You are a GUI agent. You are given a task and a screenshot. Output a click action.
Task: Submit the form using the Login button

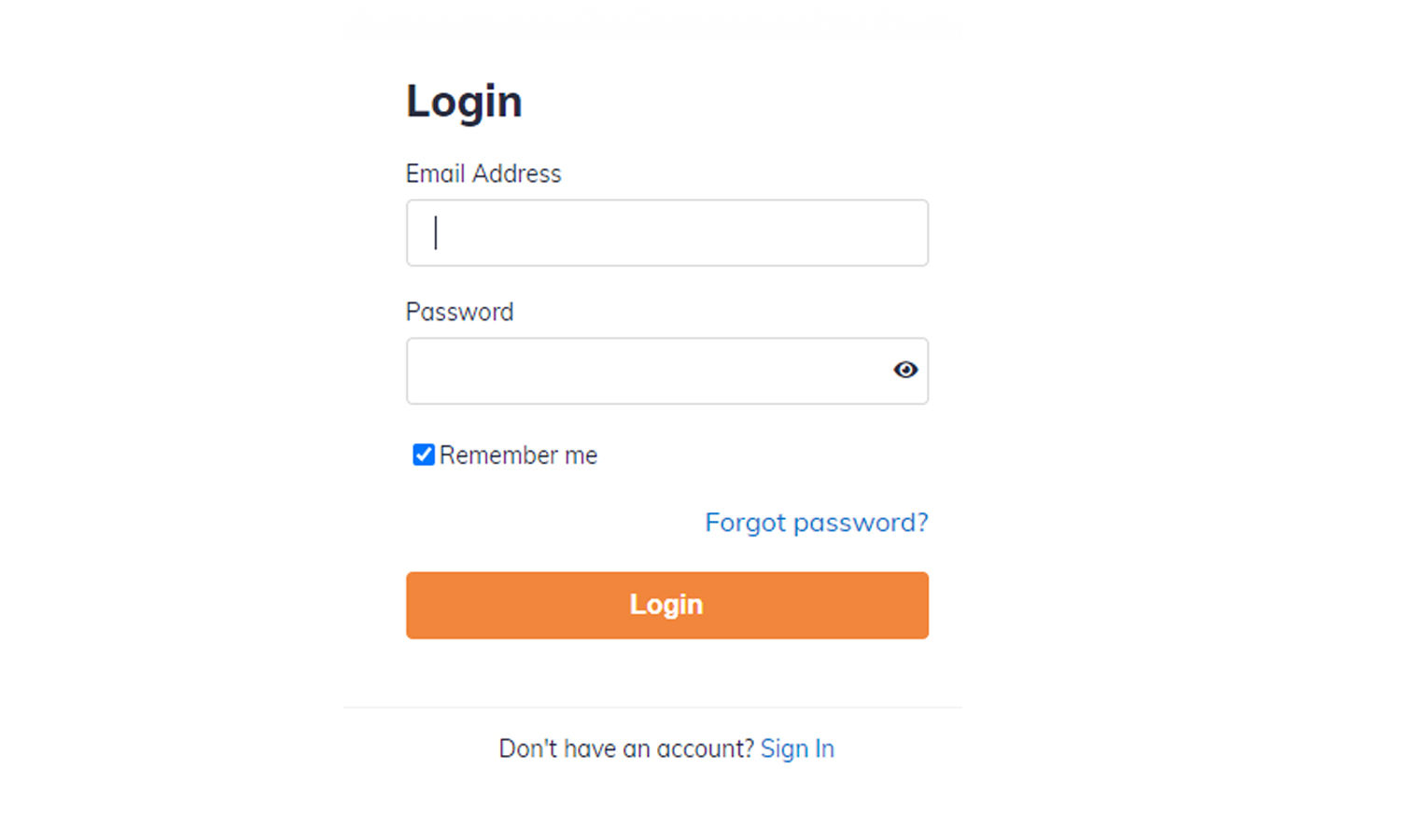(666, 605)
